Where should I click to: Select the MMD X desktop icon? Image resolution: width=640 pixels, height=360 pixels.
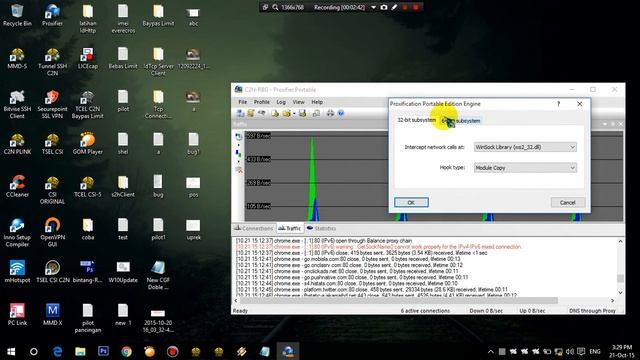(52, 314)
